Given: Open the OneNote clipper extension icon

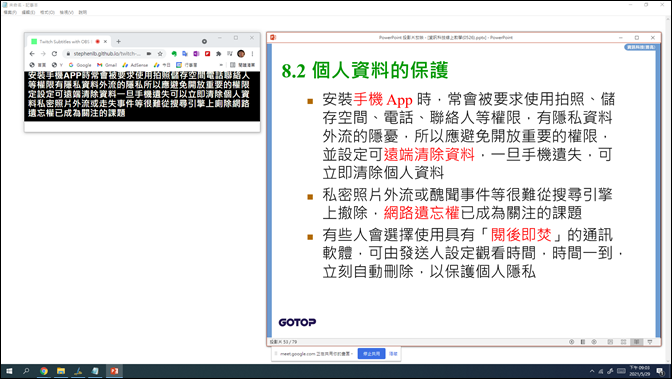Looking at the screenshot, I should (x=196, y=54).
